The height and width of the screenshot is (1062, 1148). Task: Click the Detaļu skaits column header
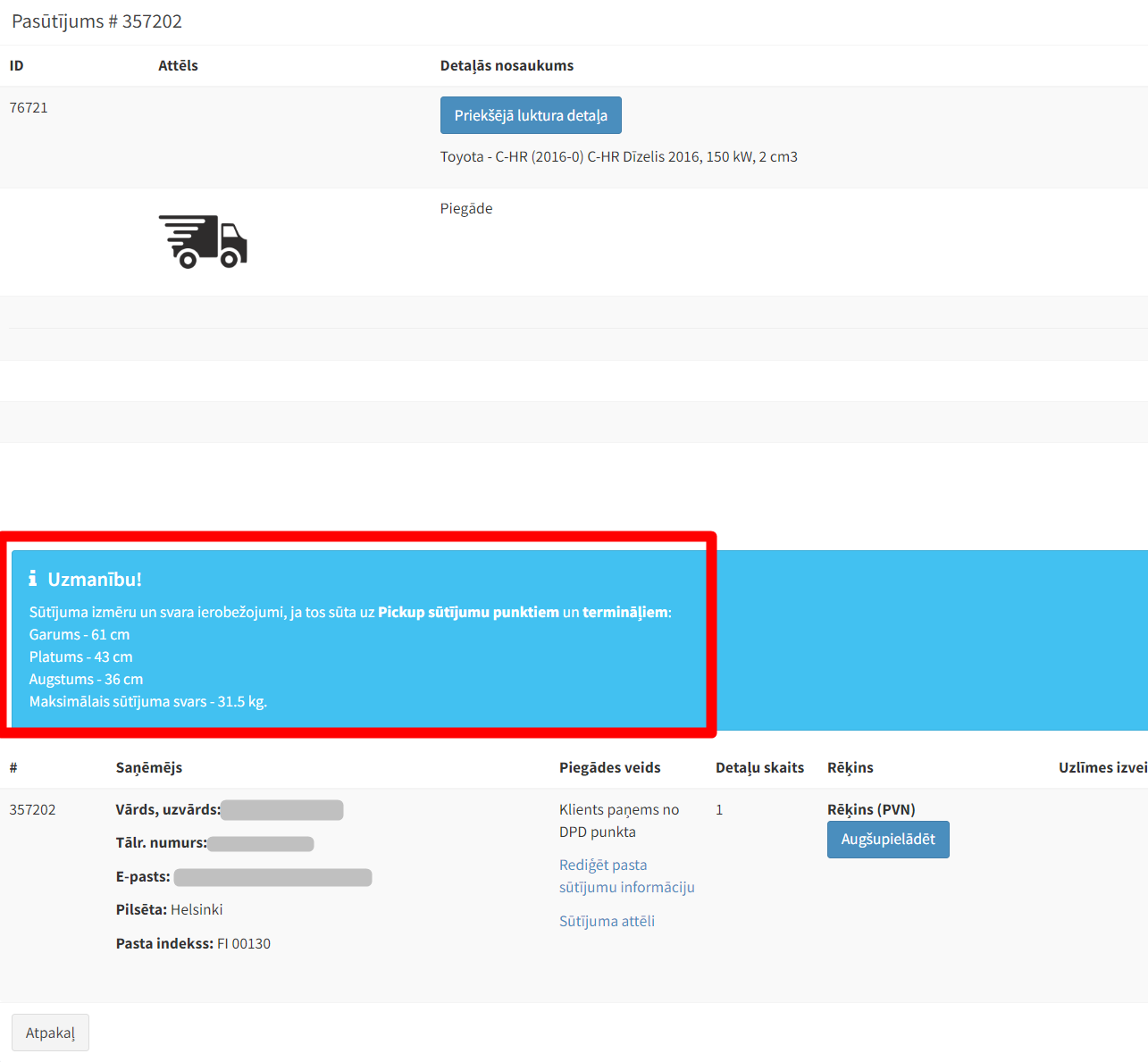(759, 767)
